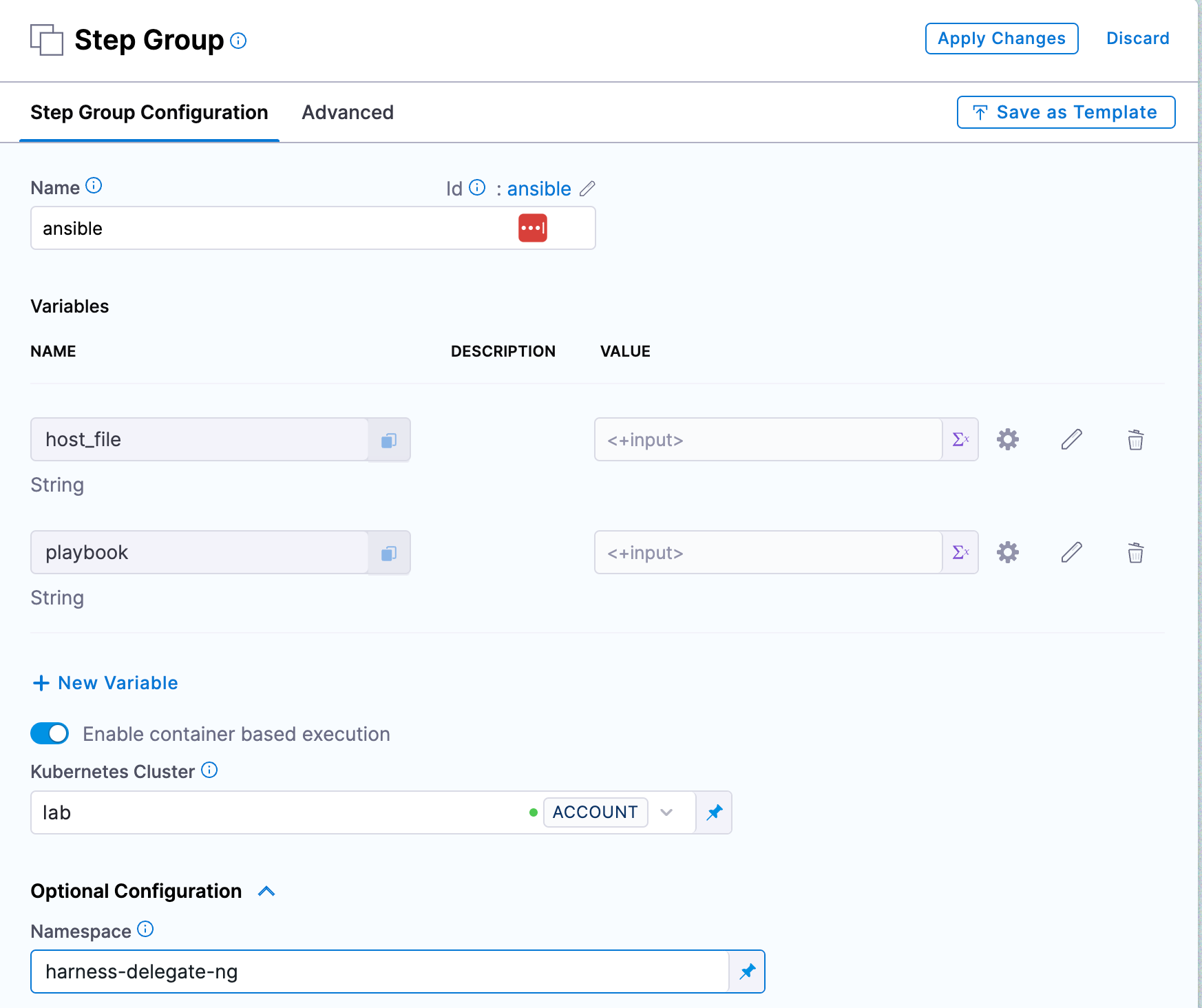Disable container based execution toggle
This screenshot has height=1008, width=1202.
[50, 734]
